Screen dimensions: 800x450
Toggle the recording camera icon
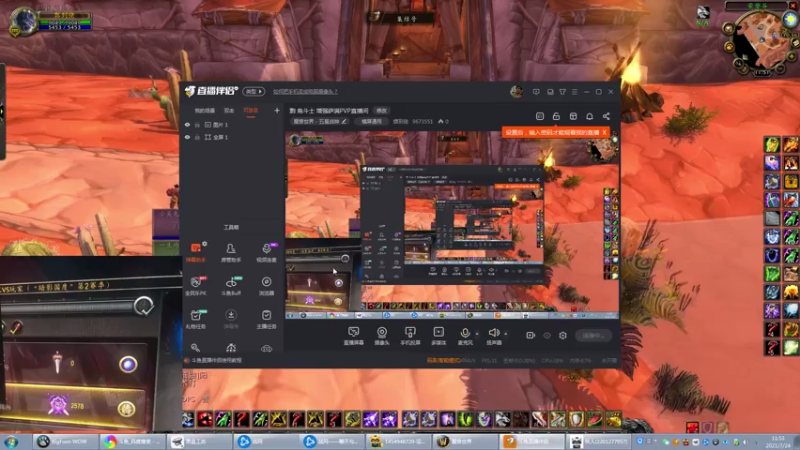click(x=531, y=335)
